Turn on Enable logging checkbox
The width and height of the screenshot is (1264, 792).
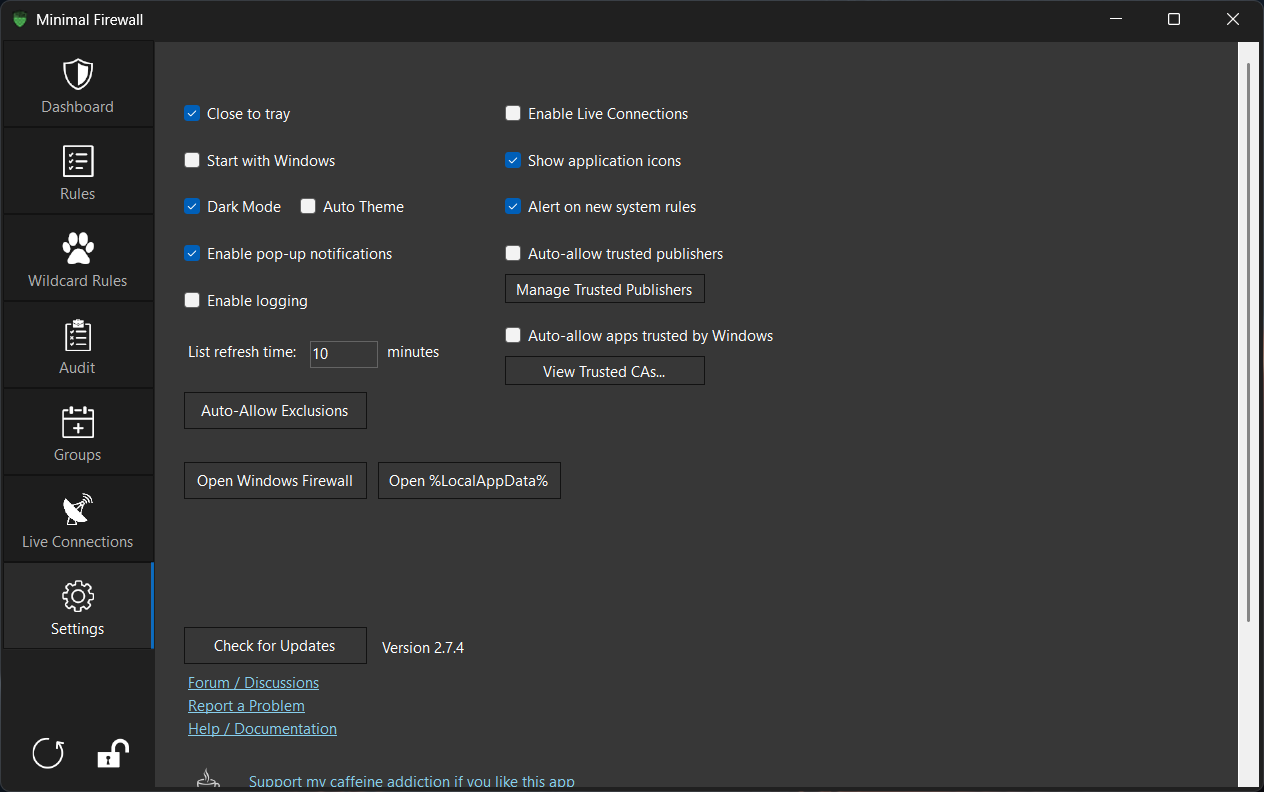[192, 300]
